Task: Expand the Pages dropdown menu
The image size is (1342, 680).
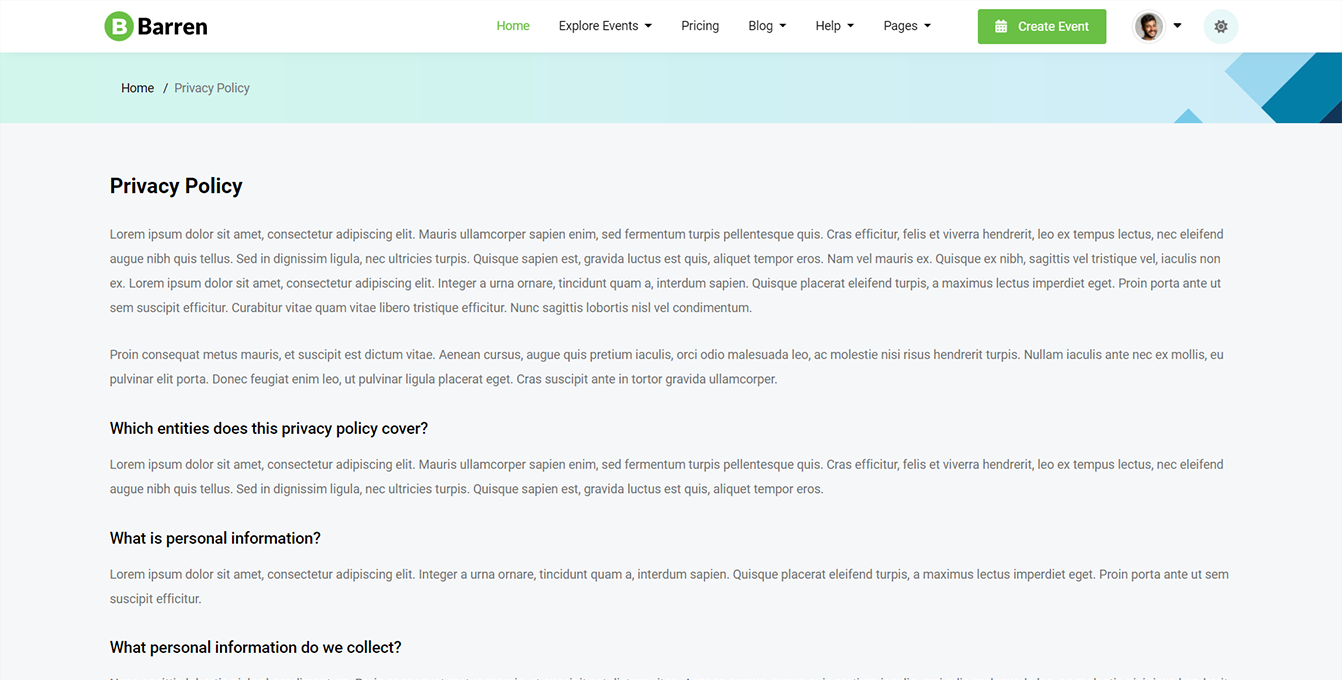Action: click(x=907, y=26)
